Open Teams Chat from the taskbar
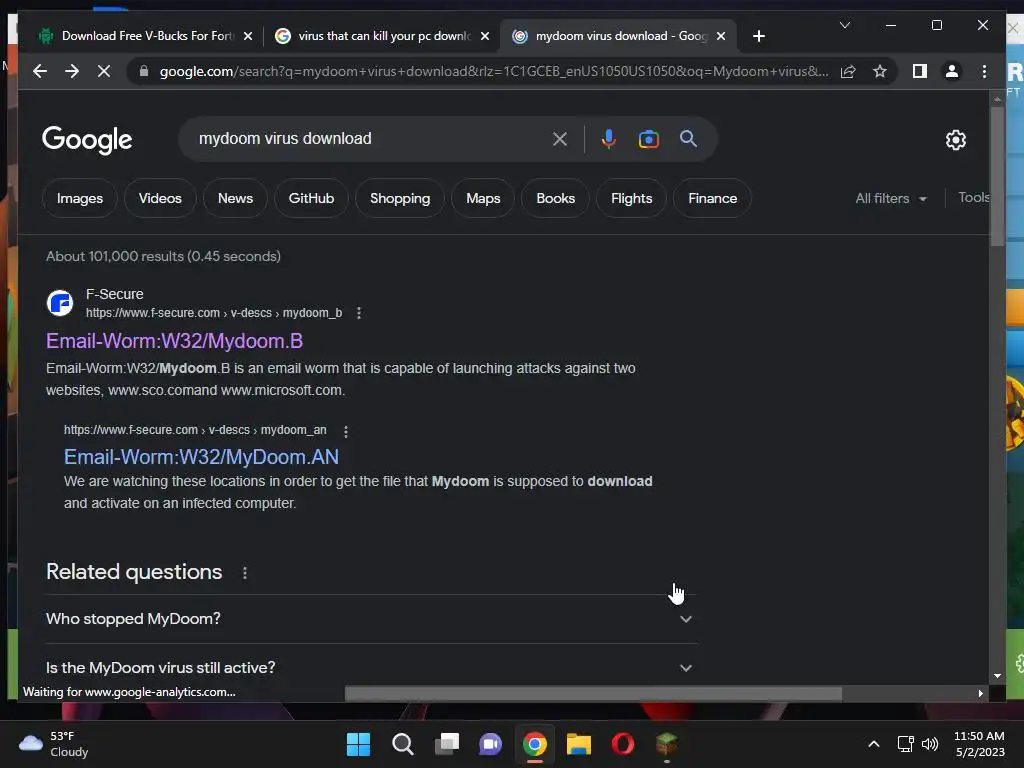The height and width of the screenshot is (768, 1024). click(490, 744)
